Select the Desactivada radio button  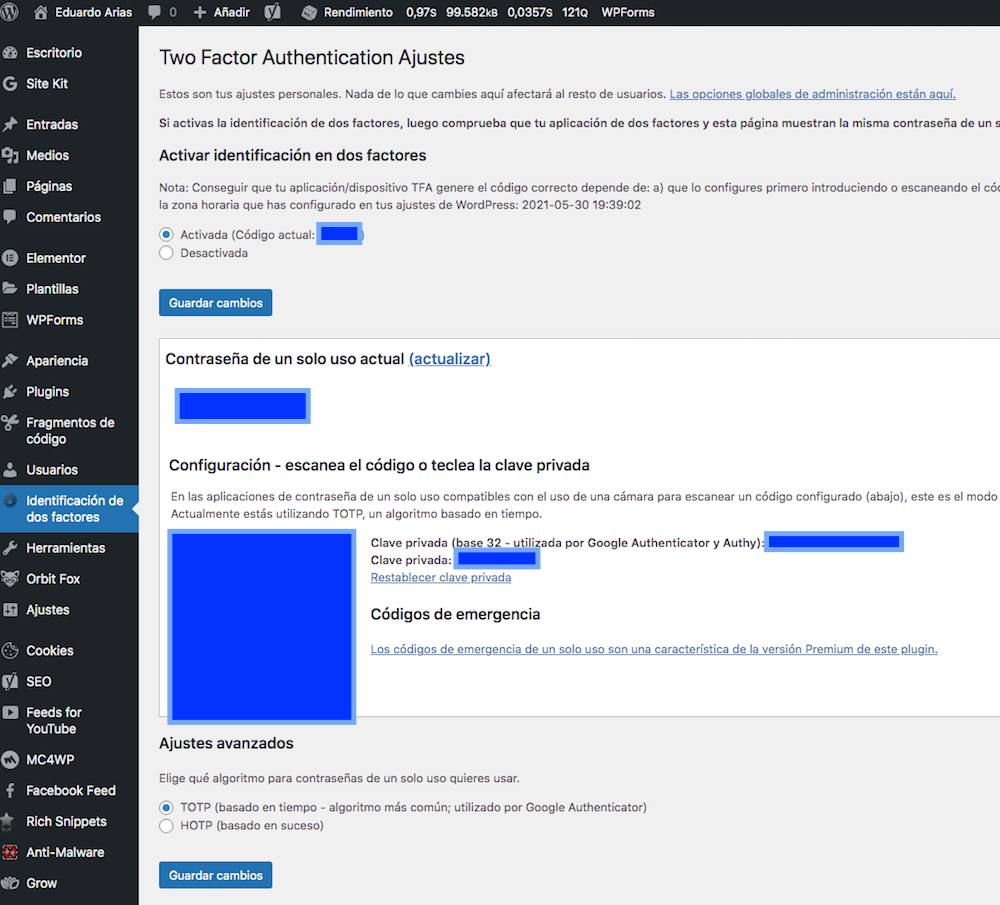click(167, 254)
